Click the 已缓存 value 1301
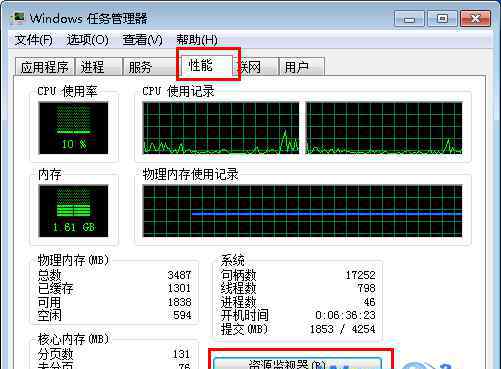 point(179,288)
